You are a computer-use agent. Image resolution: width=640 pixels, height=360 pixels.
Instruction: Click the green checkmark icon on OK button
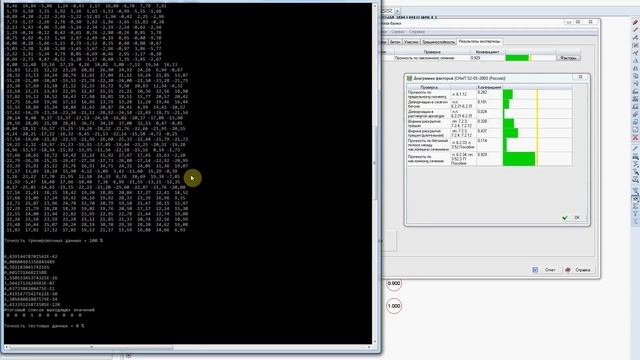coord(564,218)
